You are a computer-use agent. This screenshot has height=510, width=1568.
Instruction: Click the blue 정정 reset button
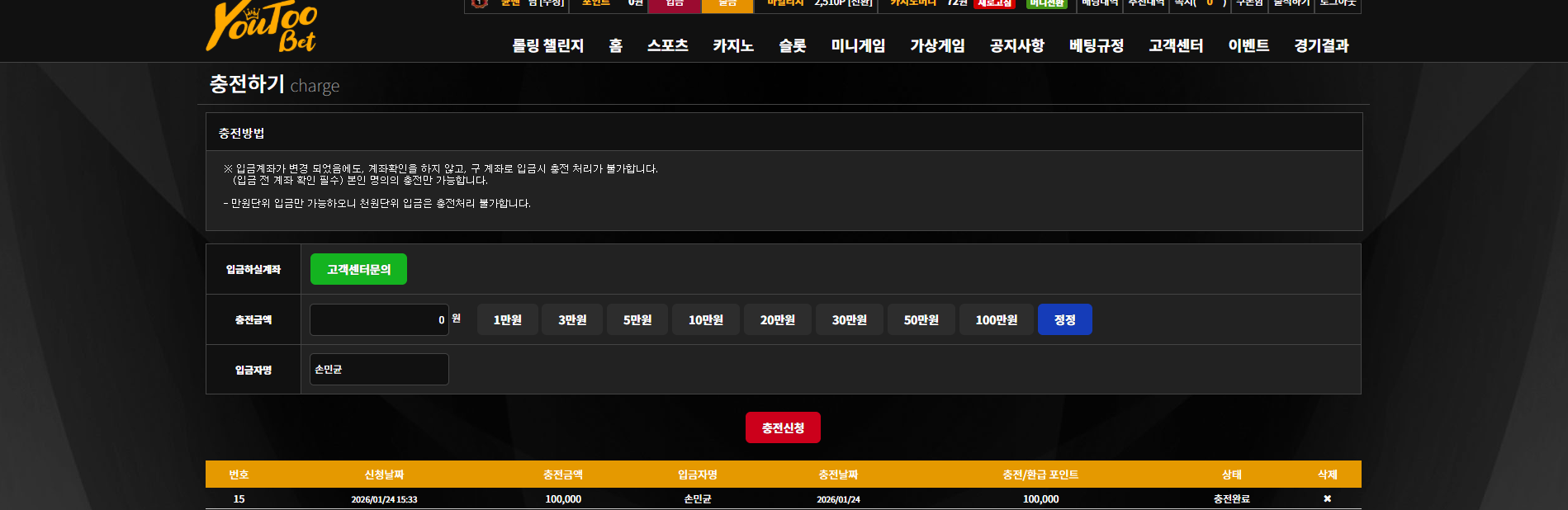pyautogui.click(x=1065, y=319)
